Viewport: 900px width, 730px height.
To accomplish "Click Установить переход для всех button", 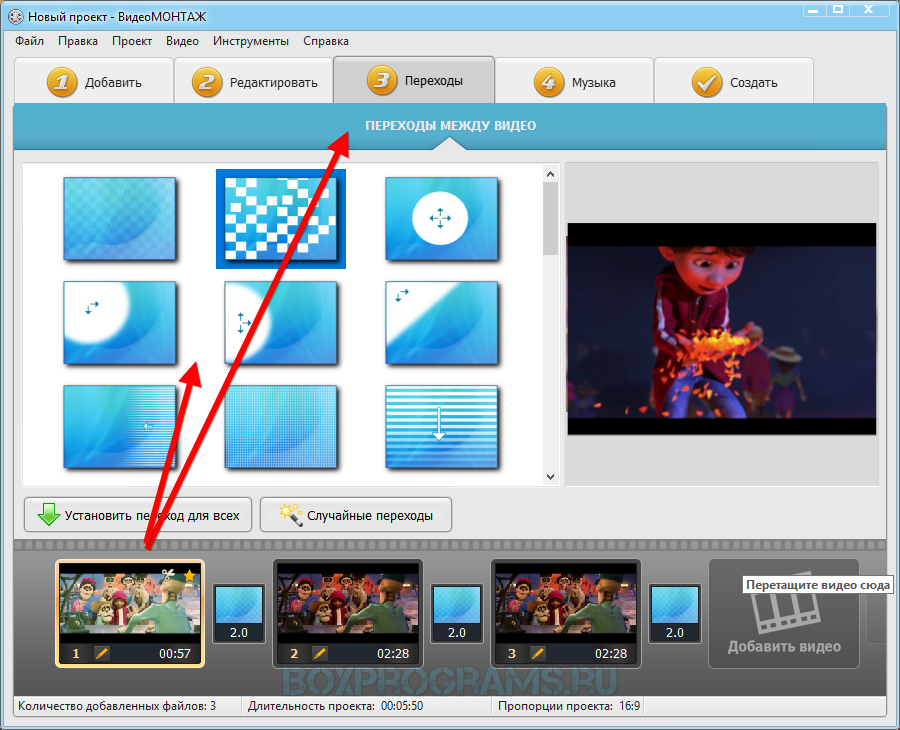I will pyautogui.click(x=137, y=516).
